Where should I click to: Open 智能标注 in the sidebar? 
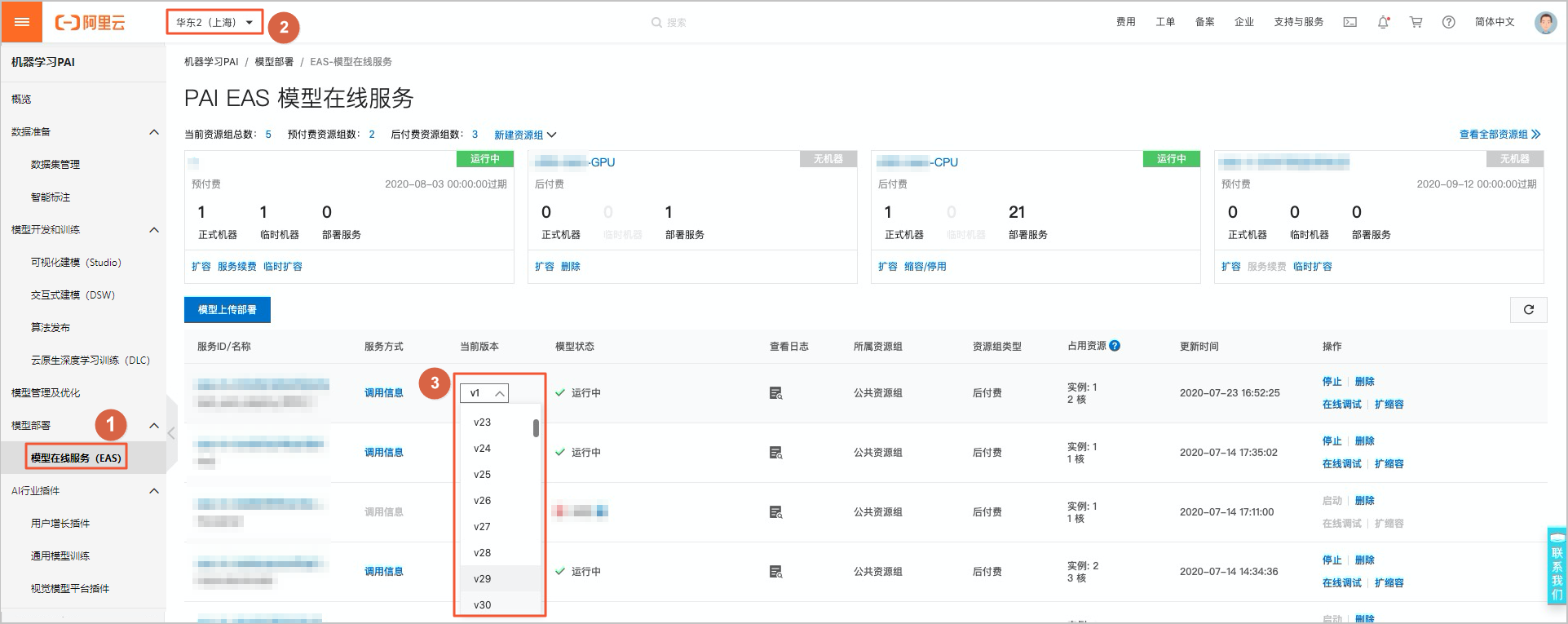click(x=51, y=197)
